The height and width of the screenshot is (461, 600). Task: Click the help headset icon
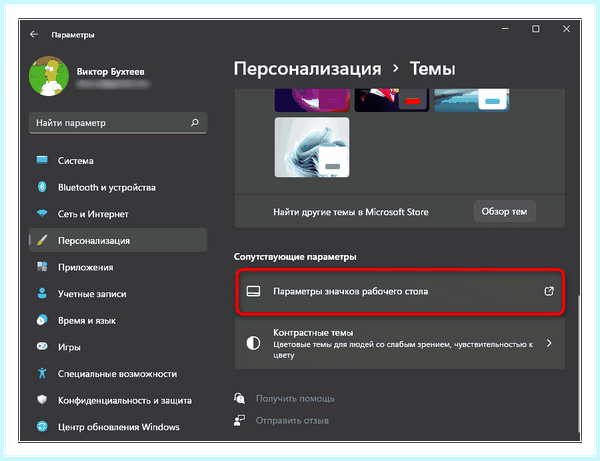(x=240, y=398)
